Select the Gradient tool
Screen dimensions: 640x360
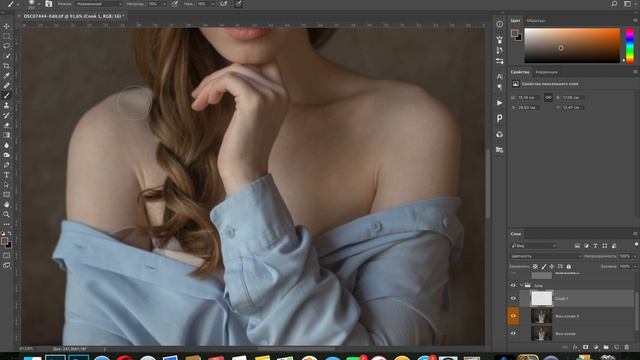7,135
